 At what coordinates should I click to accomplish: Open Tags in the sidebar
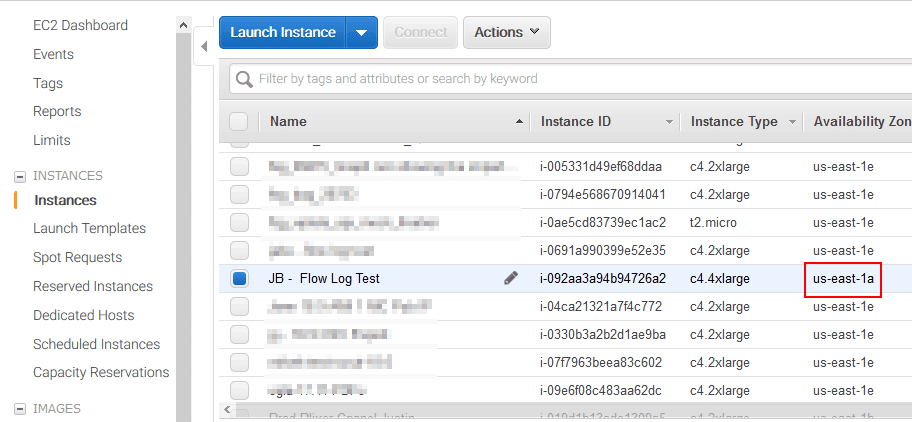[48, 84]
